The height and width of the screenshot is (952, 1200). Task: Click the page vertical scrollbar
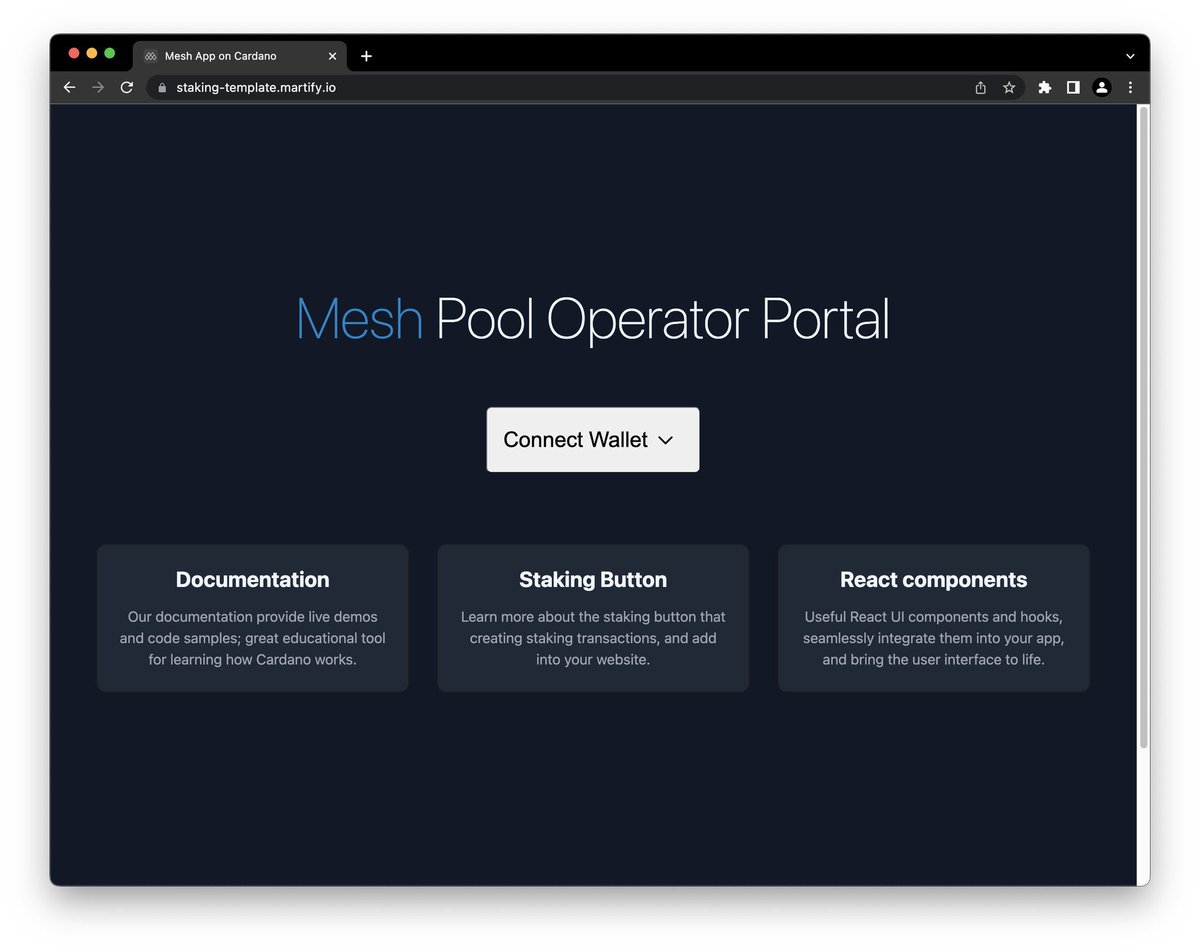(x=1144, y=428)
